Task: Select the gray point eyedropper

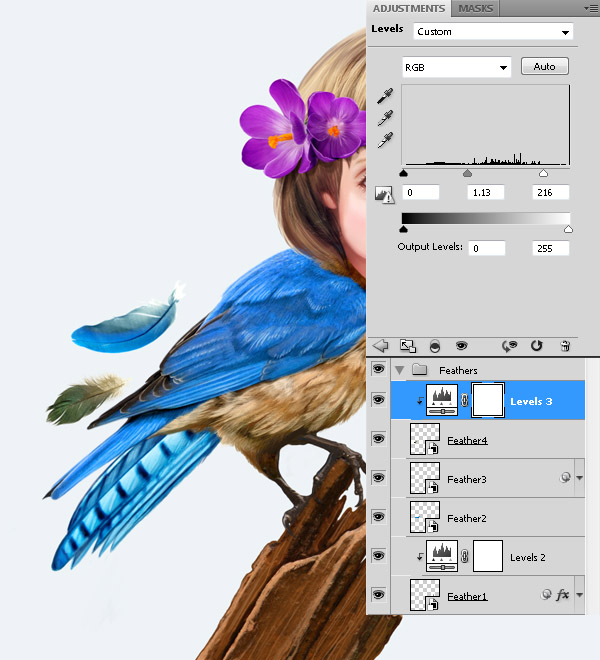Action: [385, 118]
